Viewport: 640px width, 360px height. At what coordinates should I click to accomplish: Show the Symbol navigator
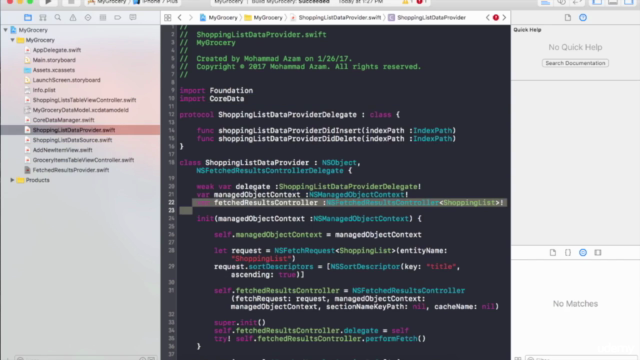[43, 18]
